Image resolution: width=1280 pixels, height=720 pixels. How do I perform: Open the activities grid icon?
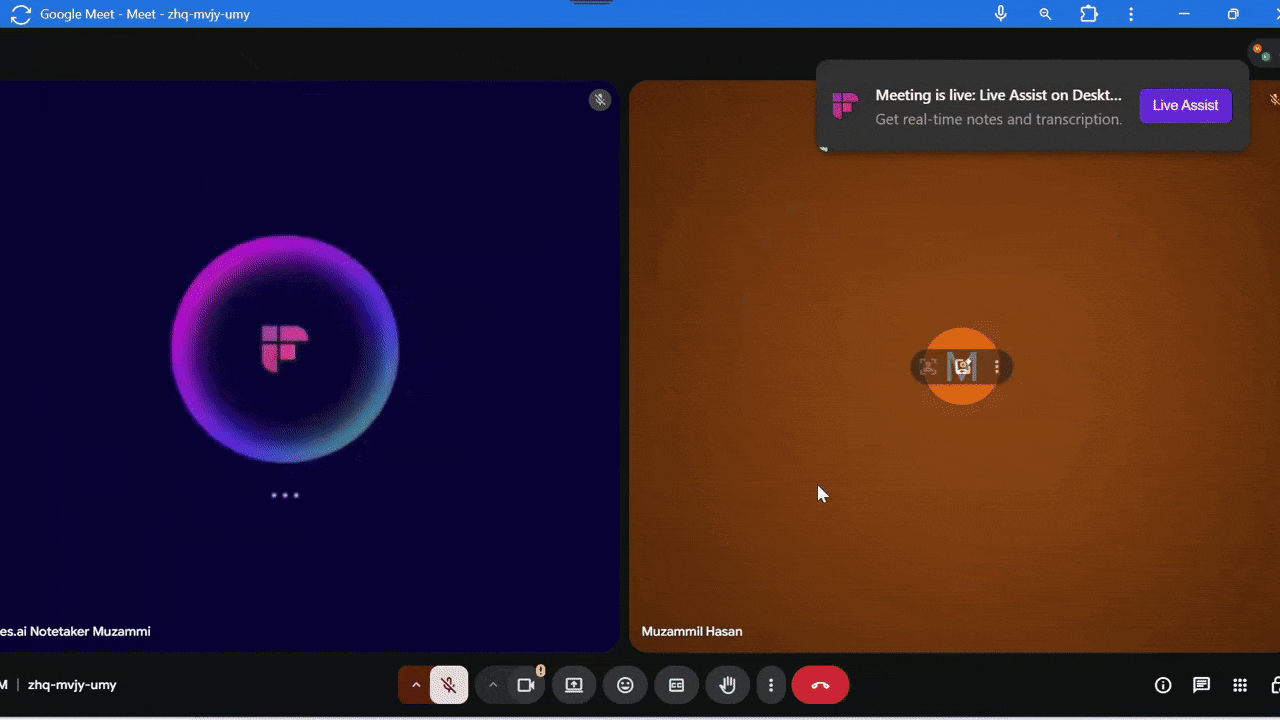click(x=1239, y=685)
